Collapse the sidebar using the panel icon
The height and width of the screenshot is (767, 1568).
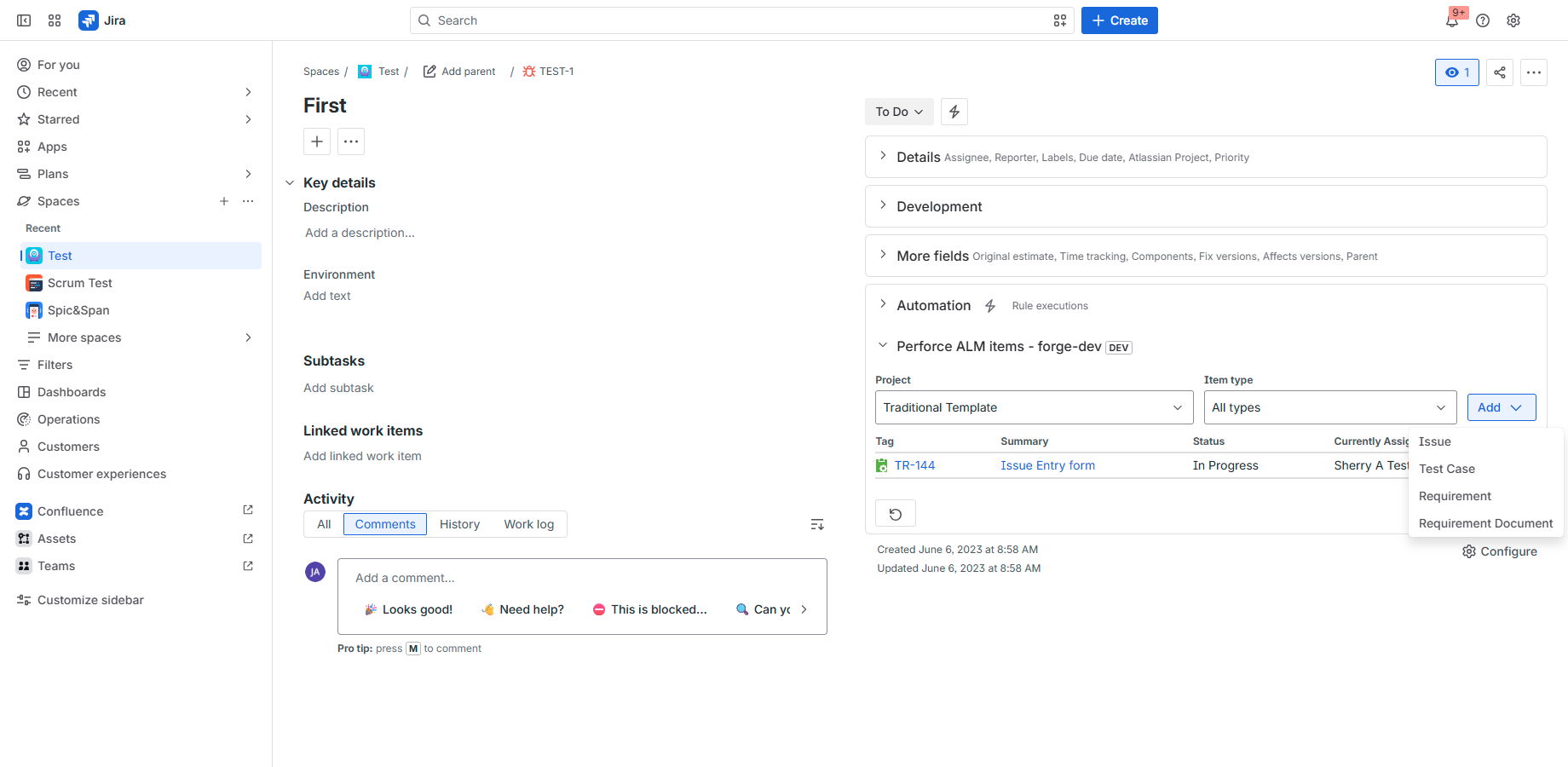click(24, 20)
